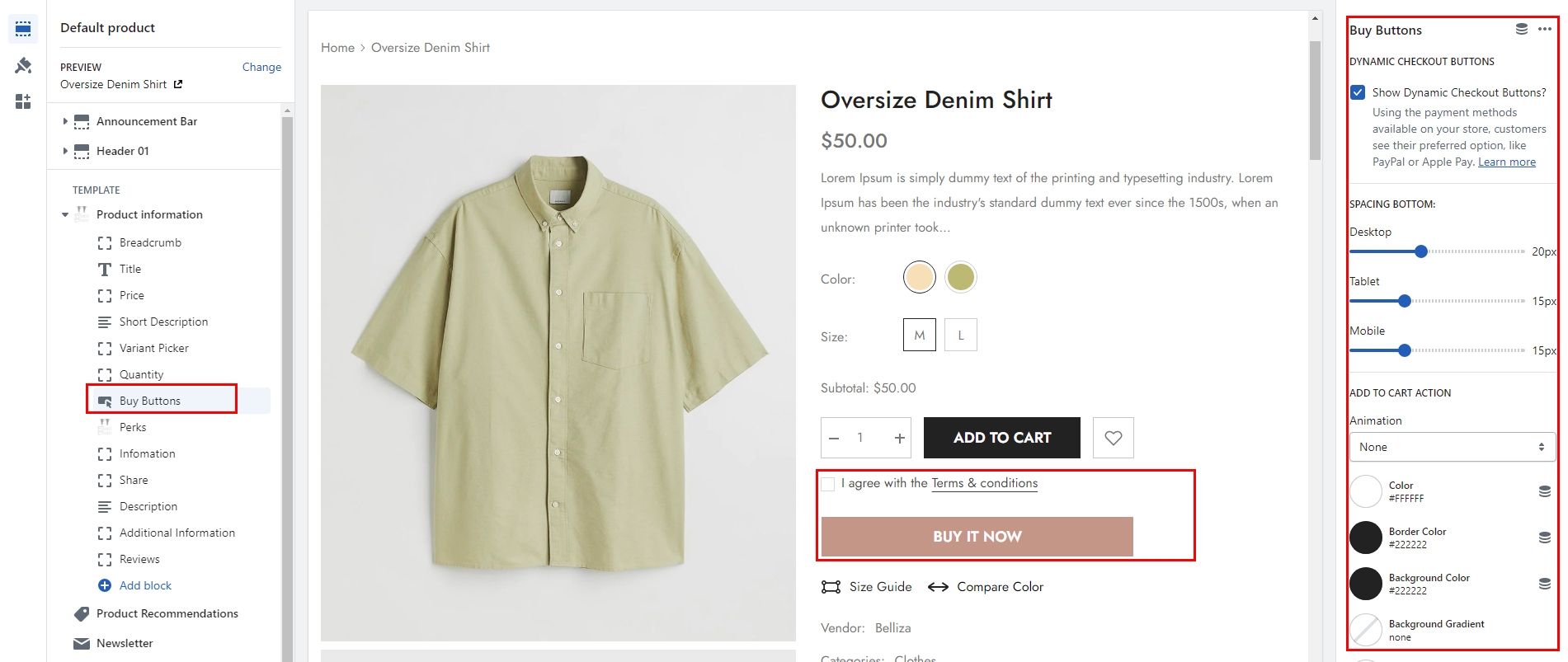Click the wishlist heart icon
Image resolution: width=1568 pixels, height=662 pixels.
pos(1113,438)
